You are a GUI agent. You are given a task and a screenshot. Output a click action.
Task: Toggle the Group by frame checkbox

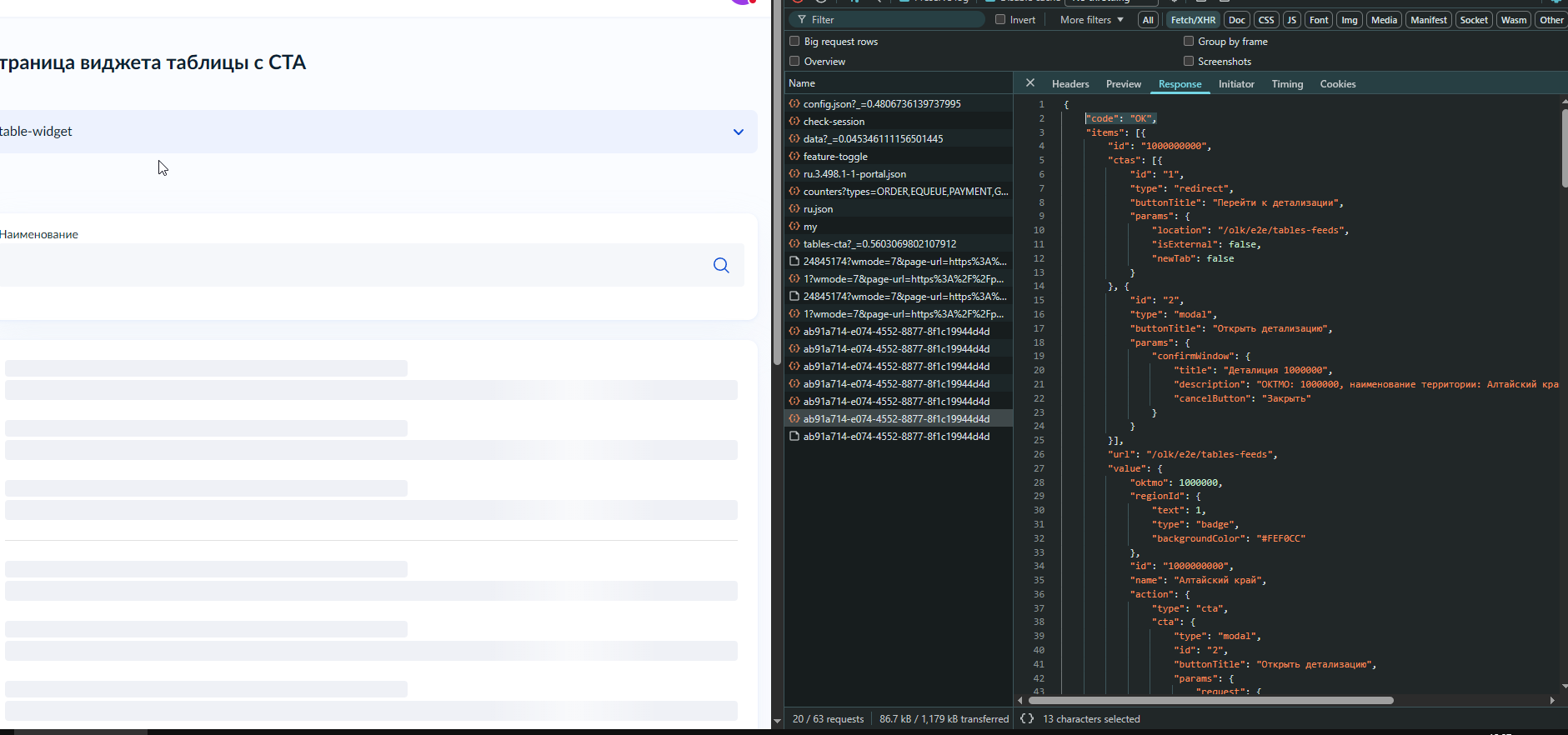click(x=1189, y=42)
